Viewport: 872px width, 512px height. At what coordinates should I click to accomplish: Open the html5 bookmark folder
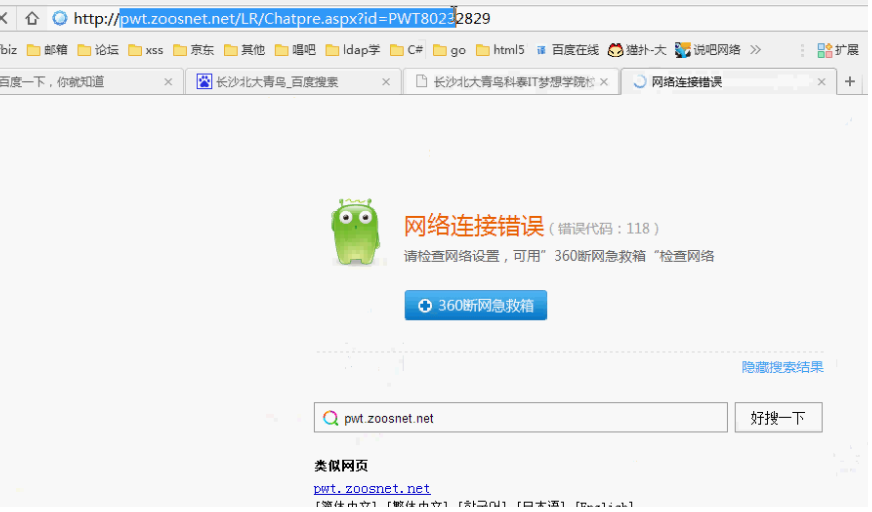(501, 50)
